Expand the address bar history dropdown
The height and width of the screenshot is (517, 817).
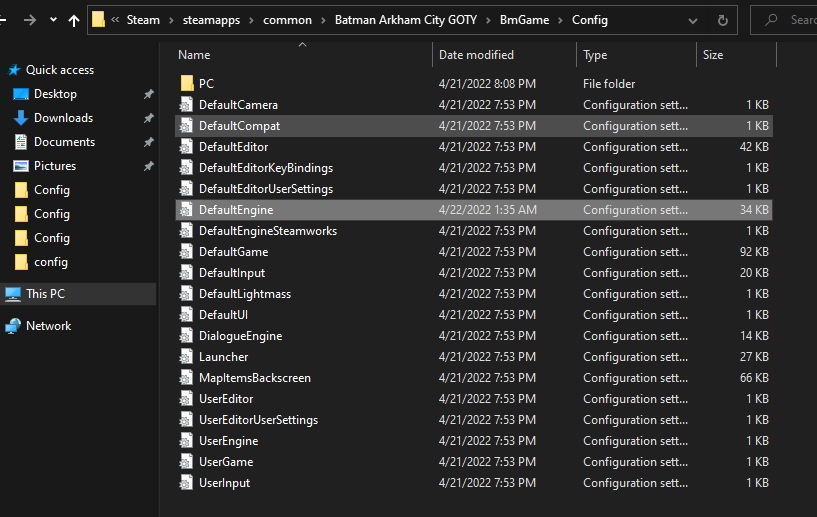pos(692,20)
